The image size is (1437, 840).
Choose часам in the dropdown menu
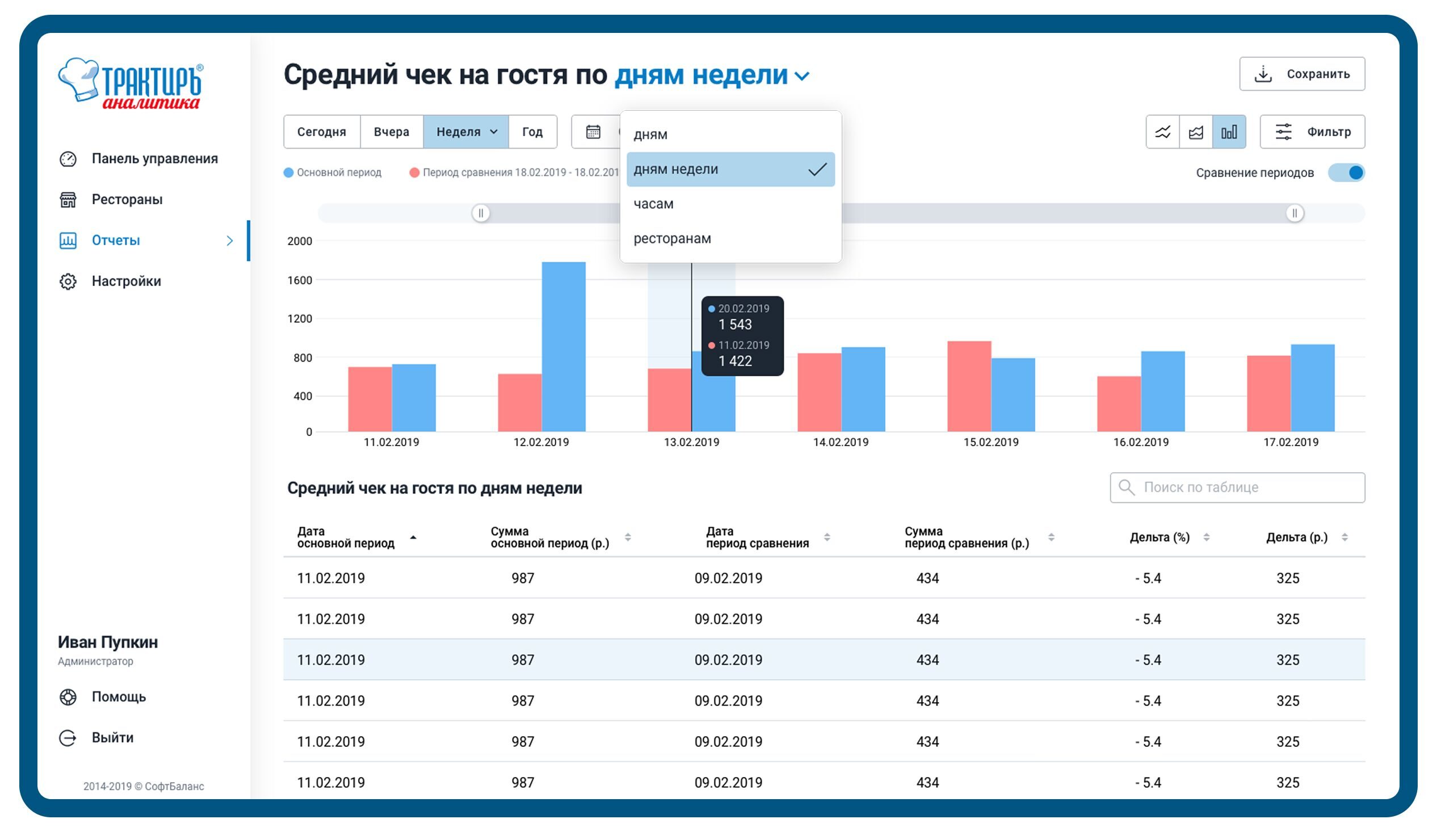point(653,204)
